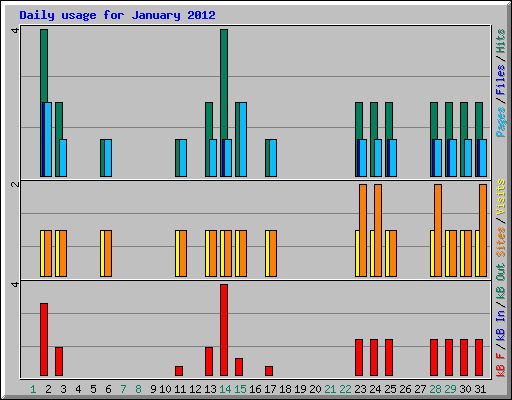Click day label "21" on the date axis

(330, 389)
